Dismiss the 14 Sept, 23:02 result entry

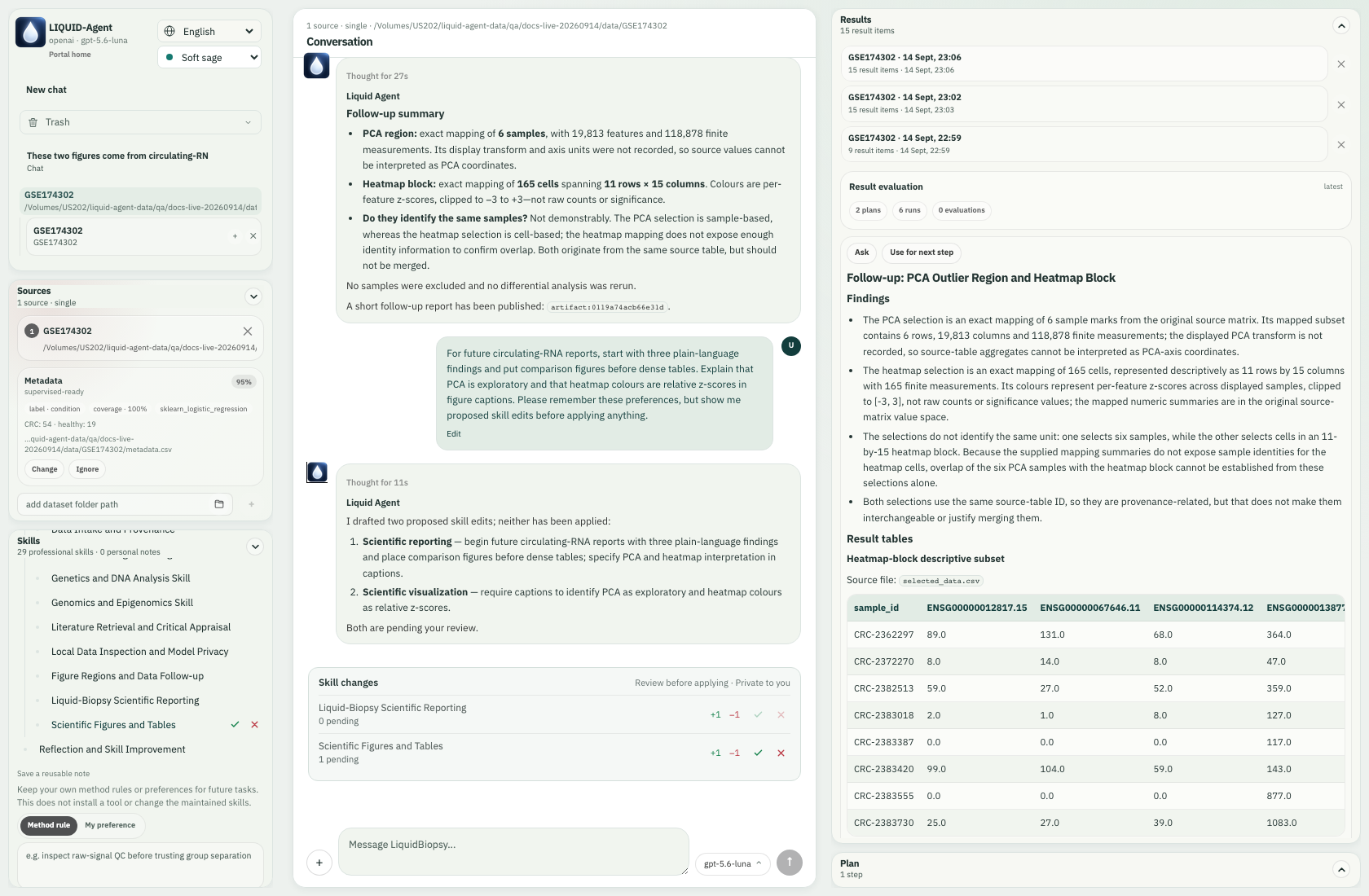[x=1341, y=104]
